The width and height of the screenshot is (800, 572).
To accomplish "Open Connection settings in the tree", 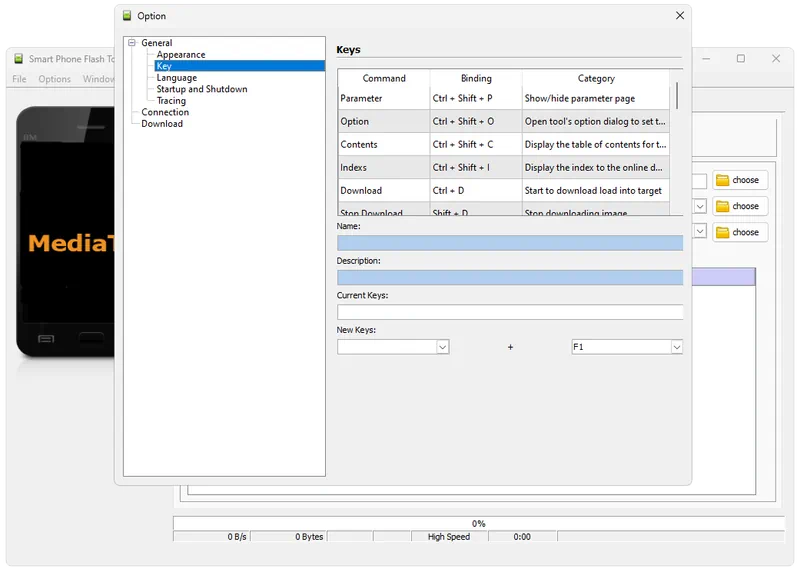I will pos(165,112).
